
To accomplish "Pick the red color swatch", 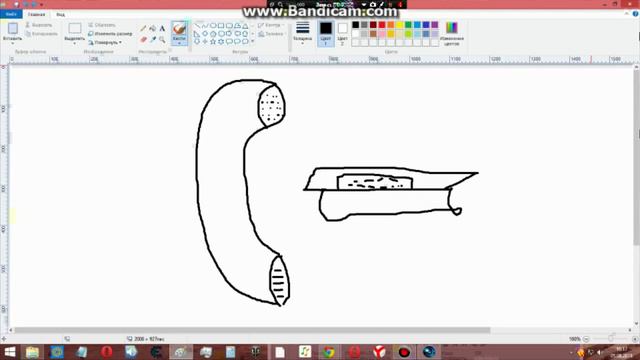I will (x=382, y=25).
